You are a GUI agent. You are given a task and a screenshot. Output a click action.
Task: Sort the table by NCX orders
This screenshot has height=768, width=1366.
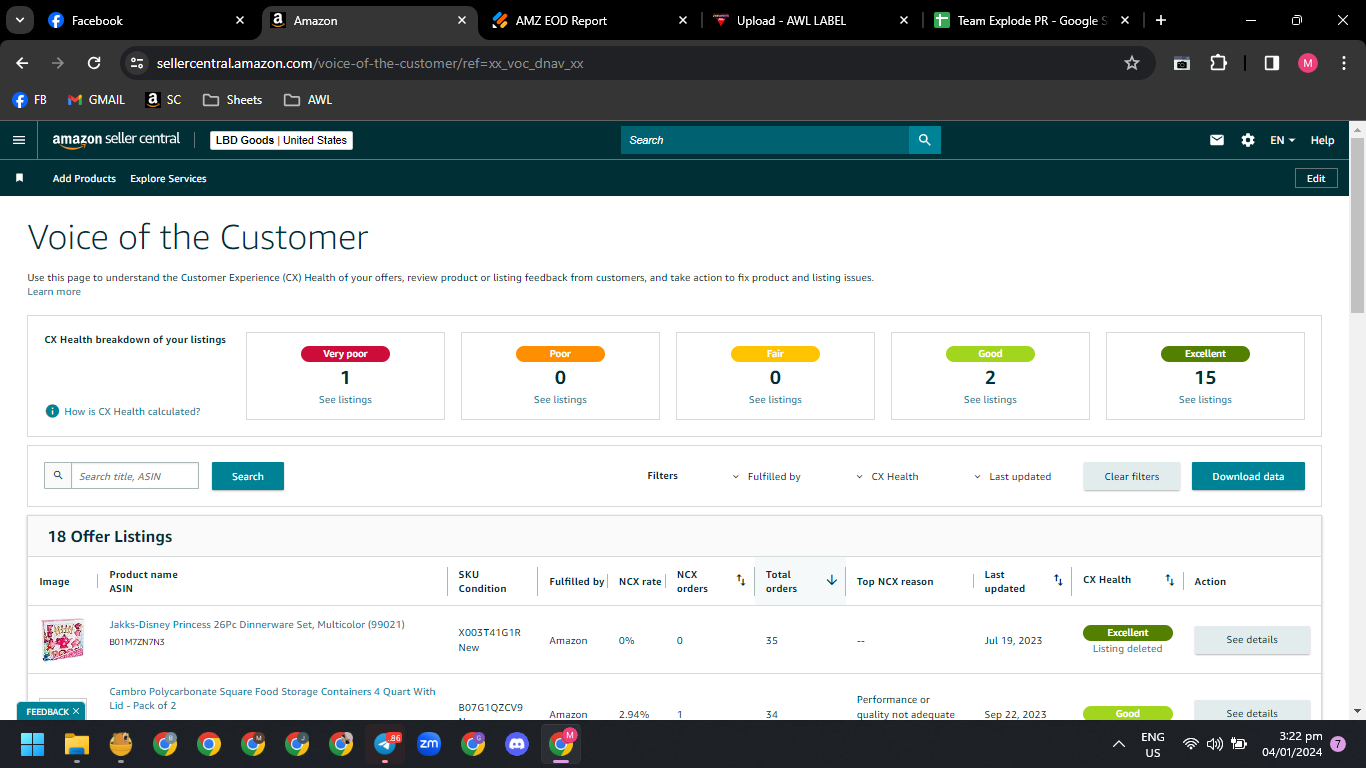click(741, 580)
